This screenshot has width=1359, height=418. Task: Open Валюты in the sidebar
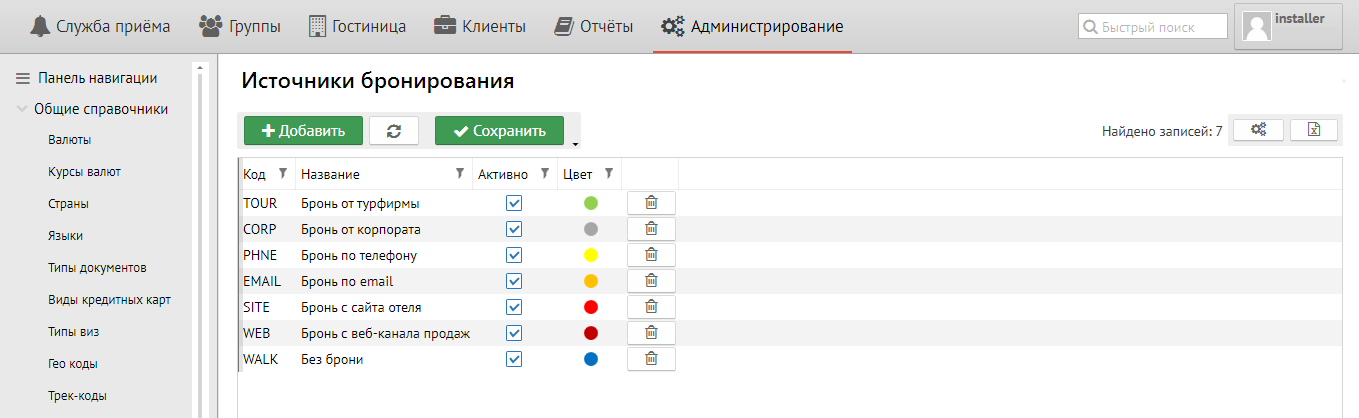point(70,140)
